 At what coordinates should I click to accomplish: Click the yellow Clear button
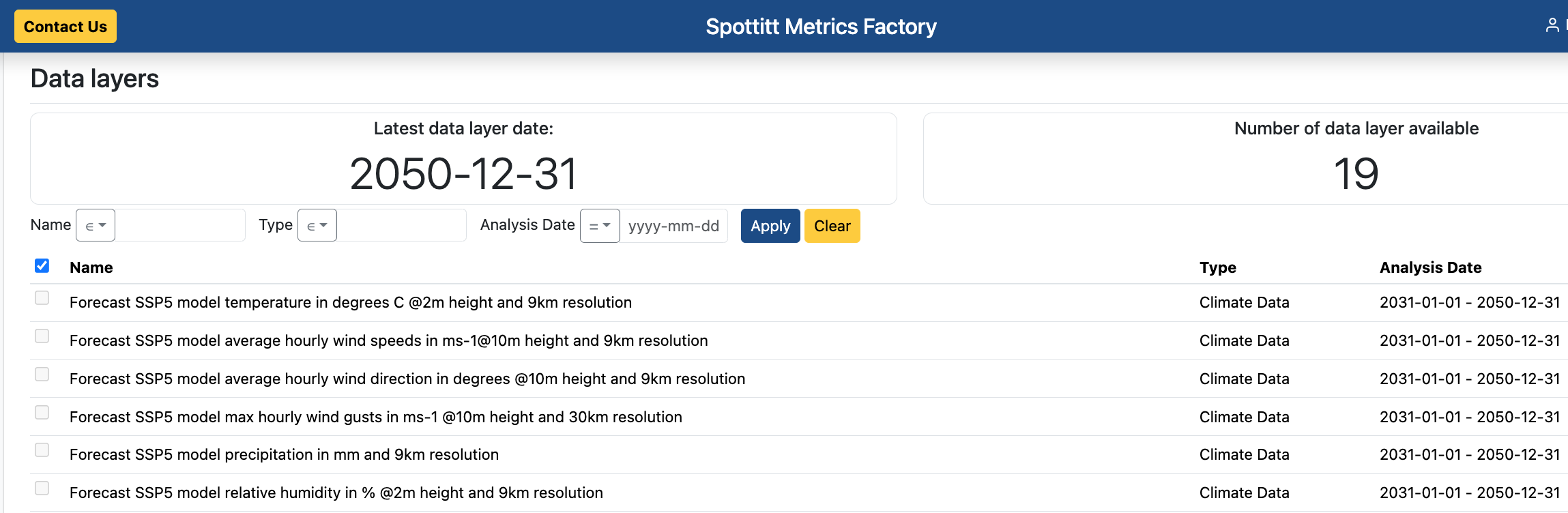click(x=832, y=226)
